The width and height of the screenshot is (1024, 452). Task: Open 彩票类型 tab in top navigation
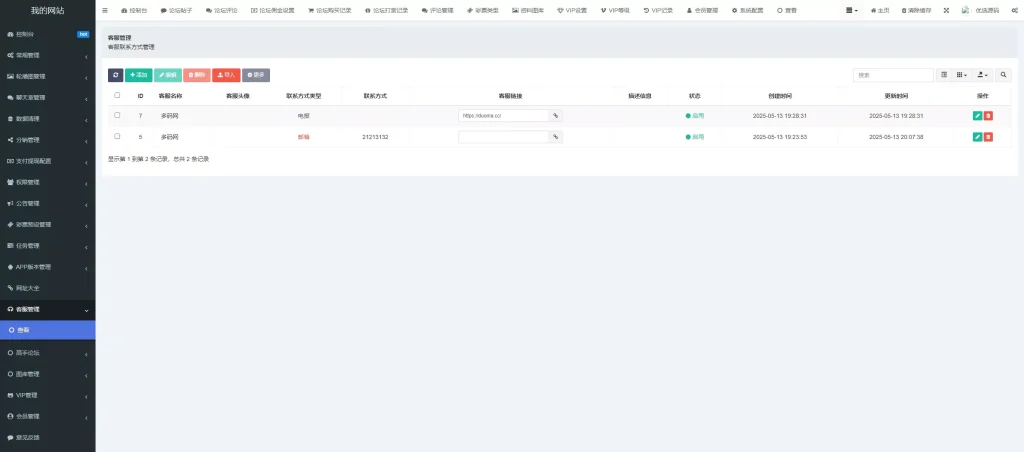coord(483,10)
